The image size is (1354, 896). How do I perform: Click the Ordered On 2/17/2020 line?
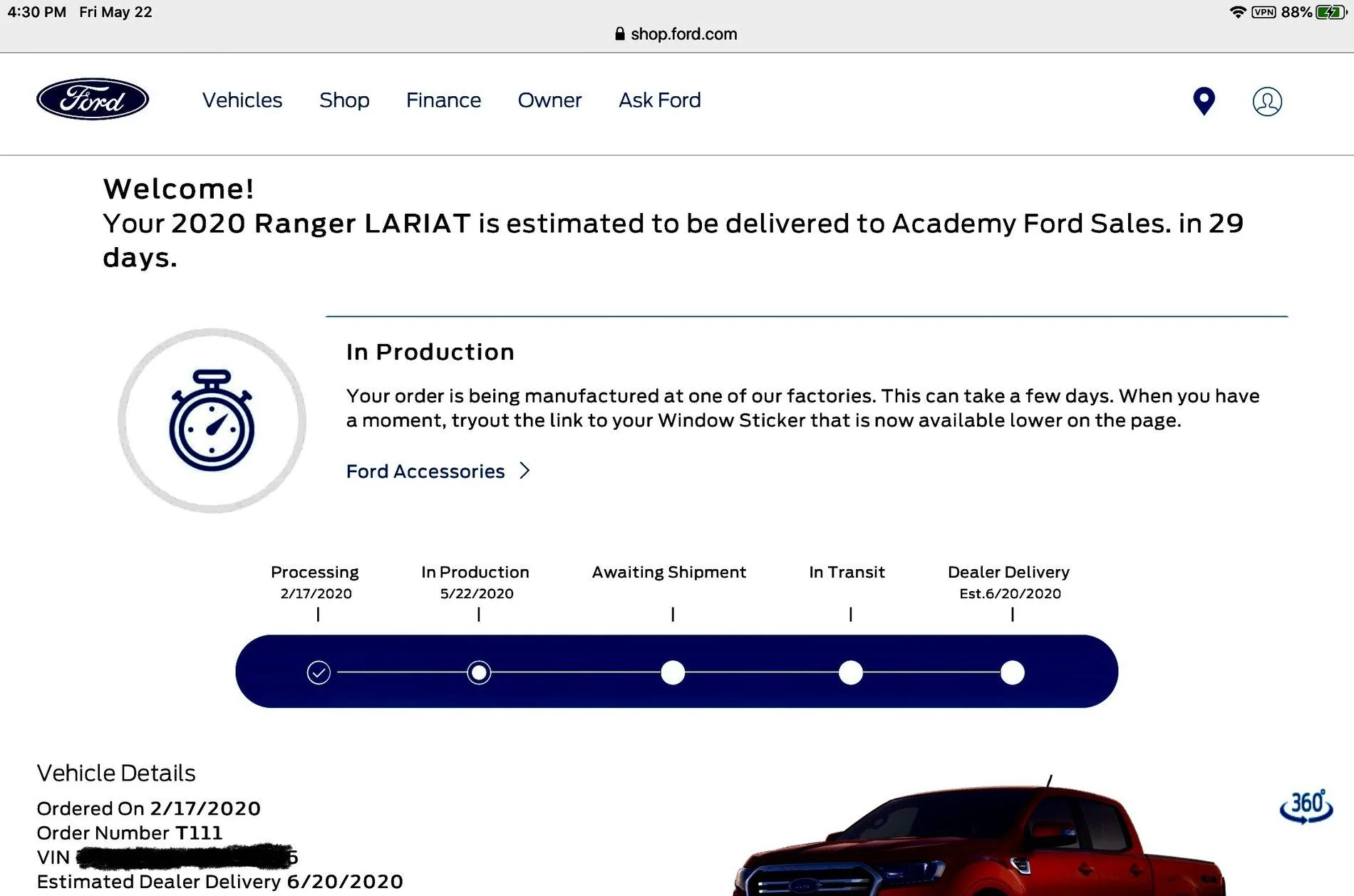click(148, 808)
